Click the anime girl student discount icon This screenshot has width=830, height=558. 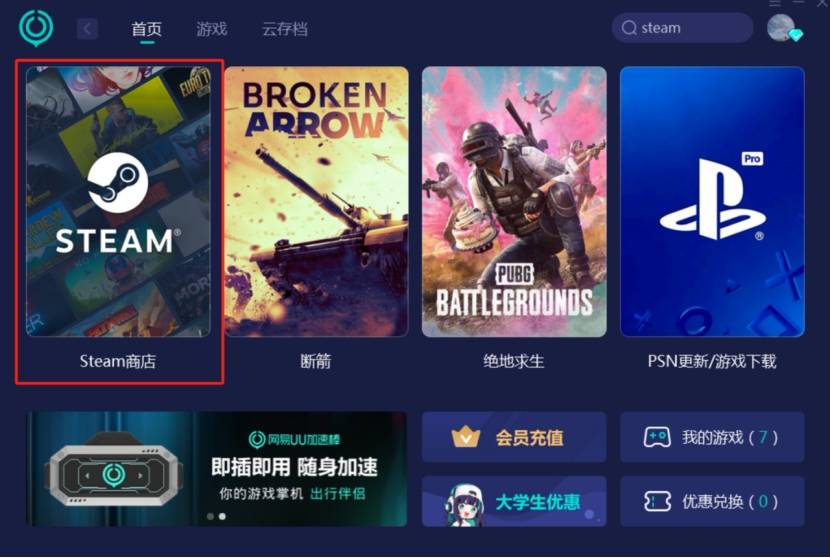click(465, 504)
